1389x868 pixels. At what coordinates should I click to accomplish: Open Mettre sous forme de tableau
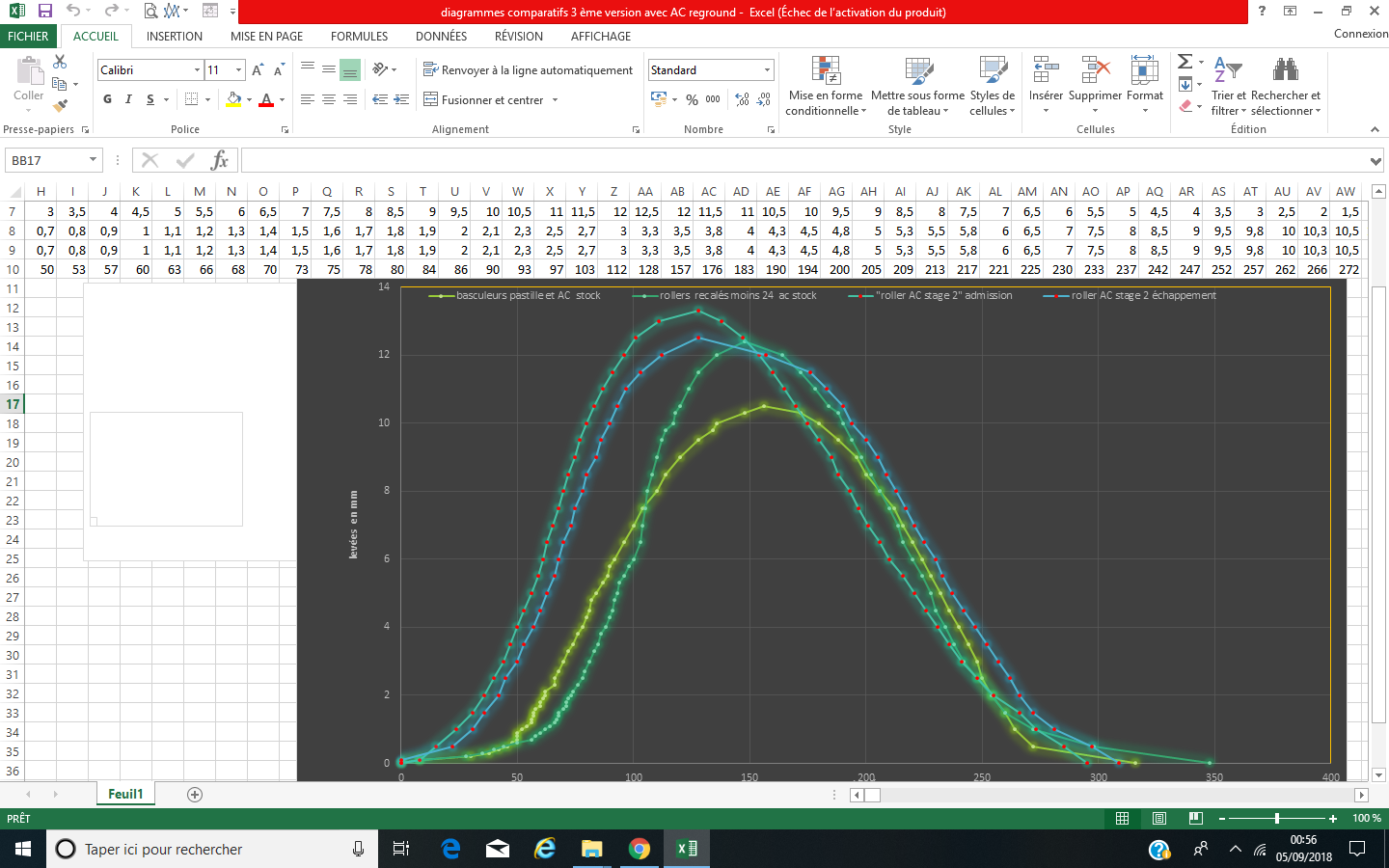(917, 86)
